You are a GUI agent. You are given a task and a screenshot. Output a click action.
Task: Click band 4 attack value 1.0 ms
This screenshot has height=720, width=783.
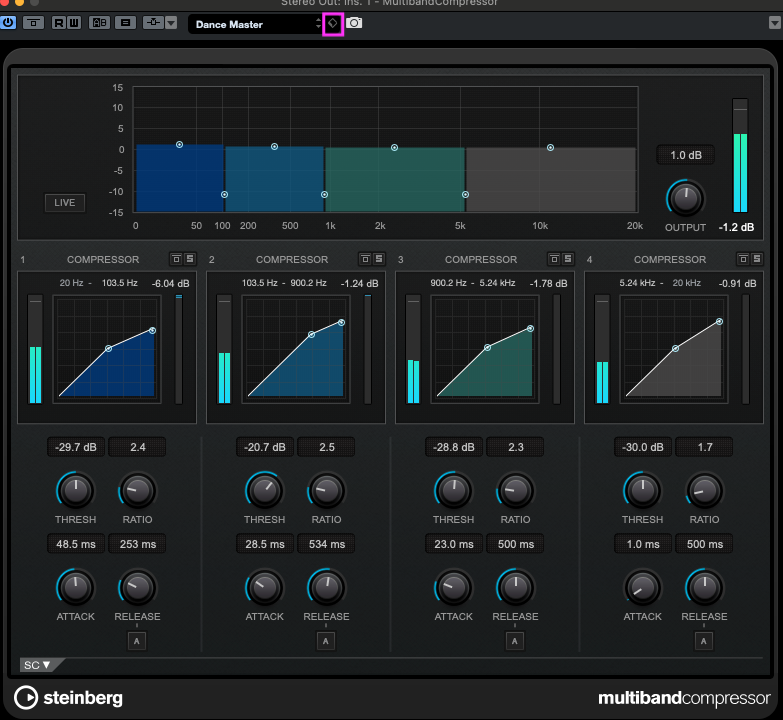[643, 544]
